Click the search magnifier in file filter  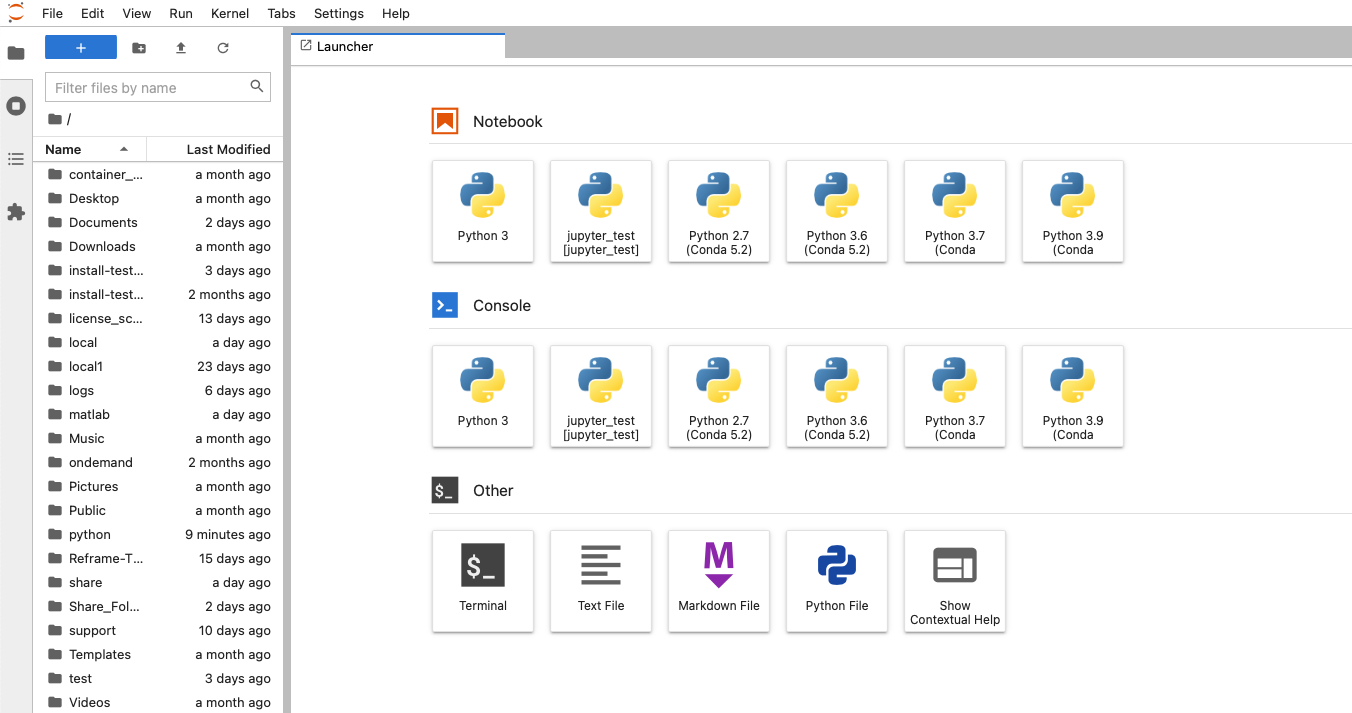257,87
